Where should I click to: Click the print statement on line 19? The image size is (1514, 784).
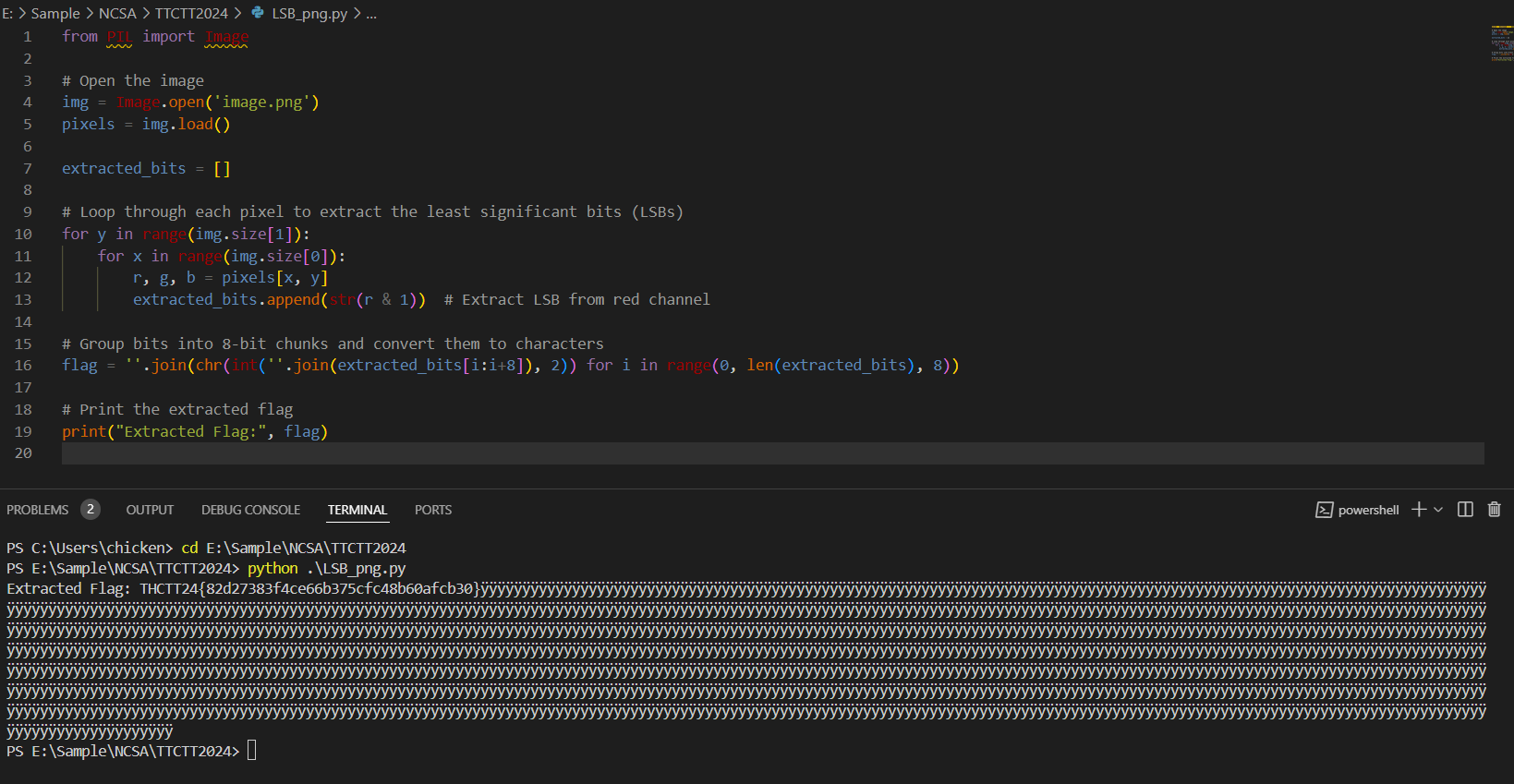click(195, 431)
